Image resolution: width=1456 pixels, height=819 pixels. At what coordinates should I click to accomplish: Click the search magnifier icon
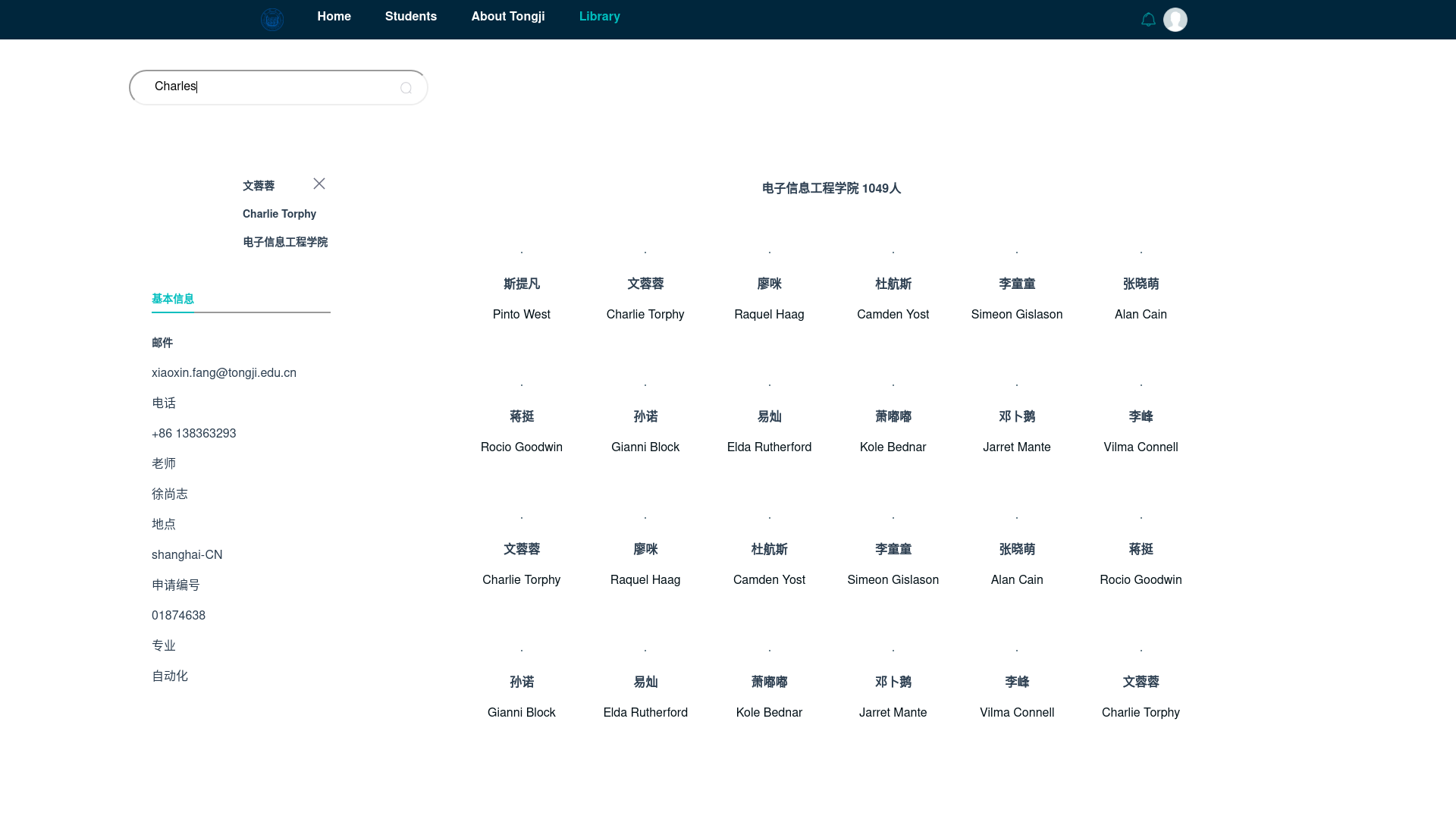click(406, 88)
